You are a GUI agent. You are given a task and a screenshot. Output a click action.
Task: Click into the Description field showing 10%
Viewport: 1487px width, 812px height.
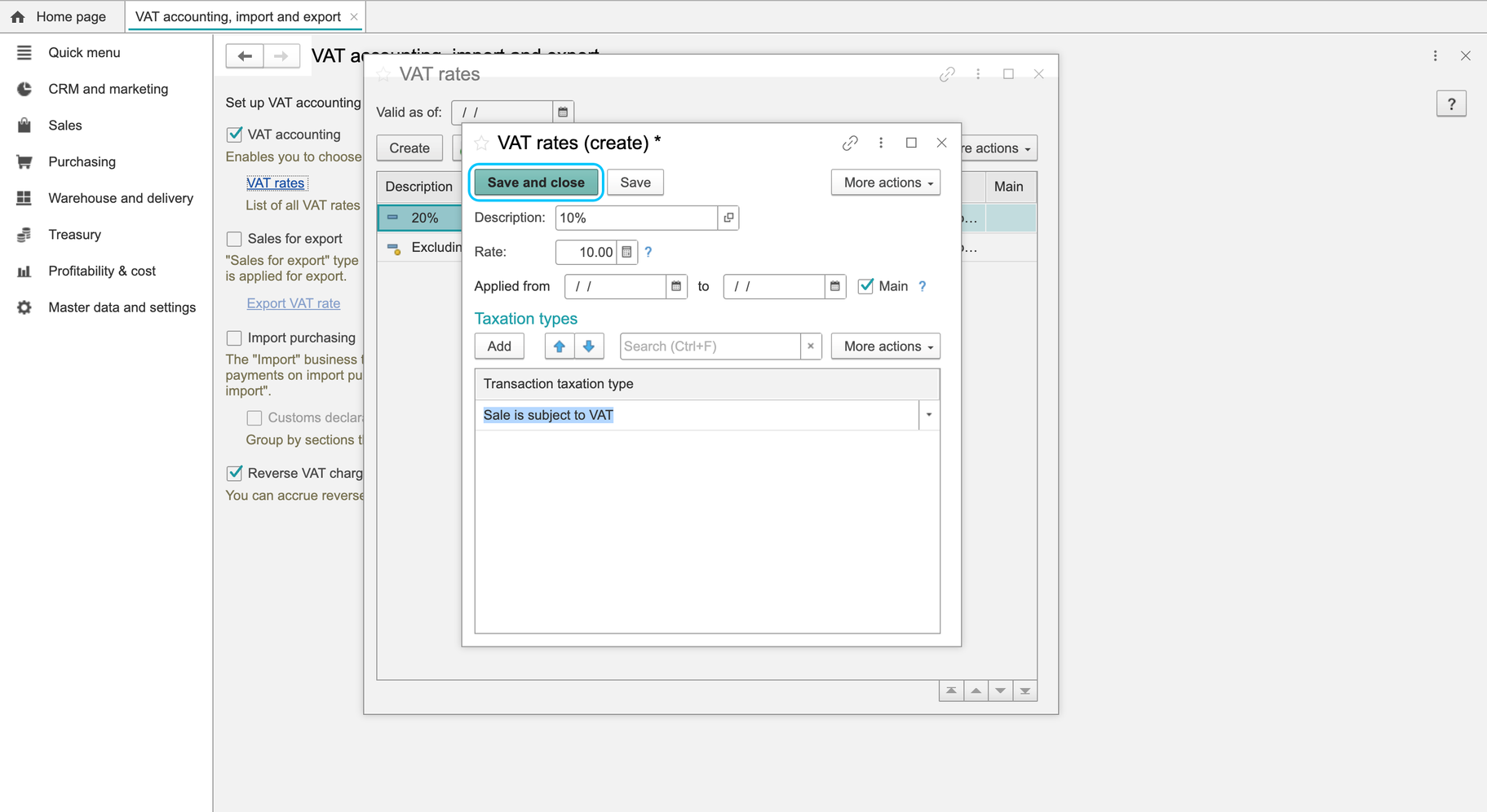coord(636,218)
